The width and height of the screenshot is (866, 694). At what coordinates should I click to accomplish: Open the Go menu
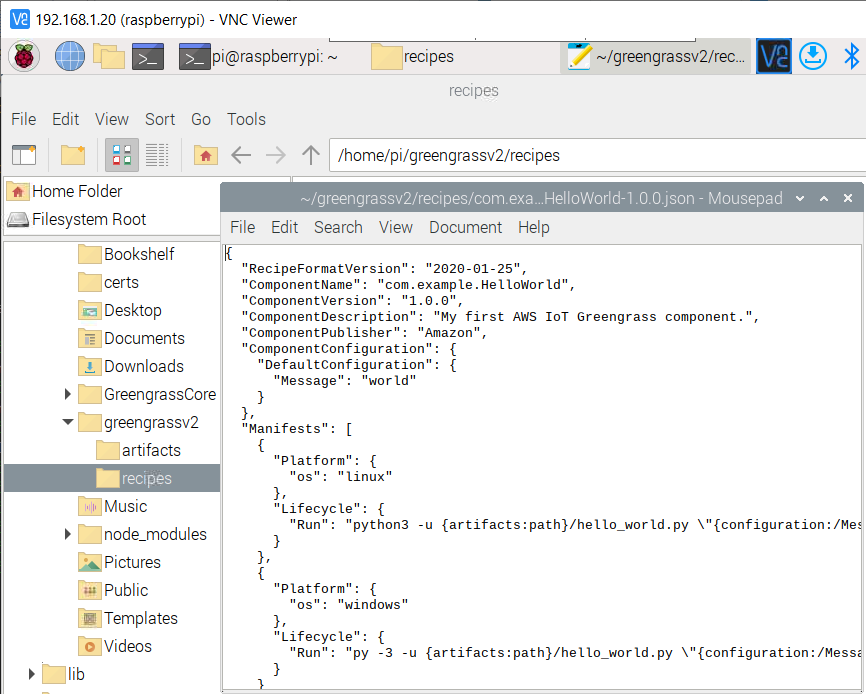(x=201, y=119)
